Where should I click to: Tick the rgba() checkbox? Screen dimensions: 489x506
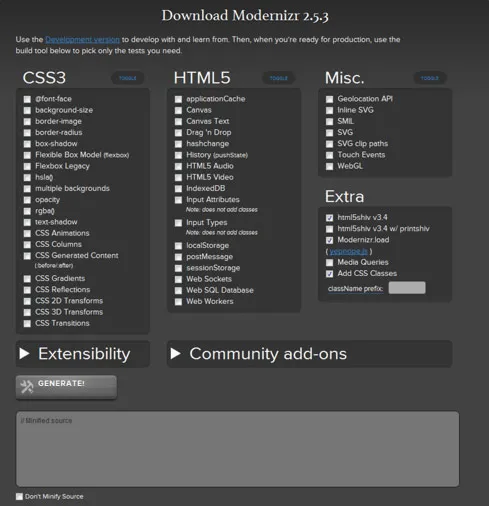[27, 211]
